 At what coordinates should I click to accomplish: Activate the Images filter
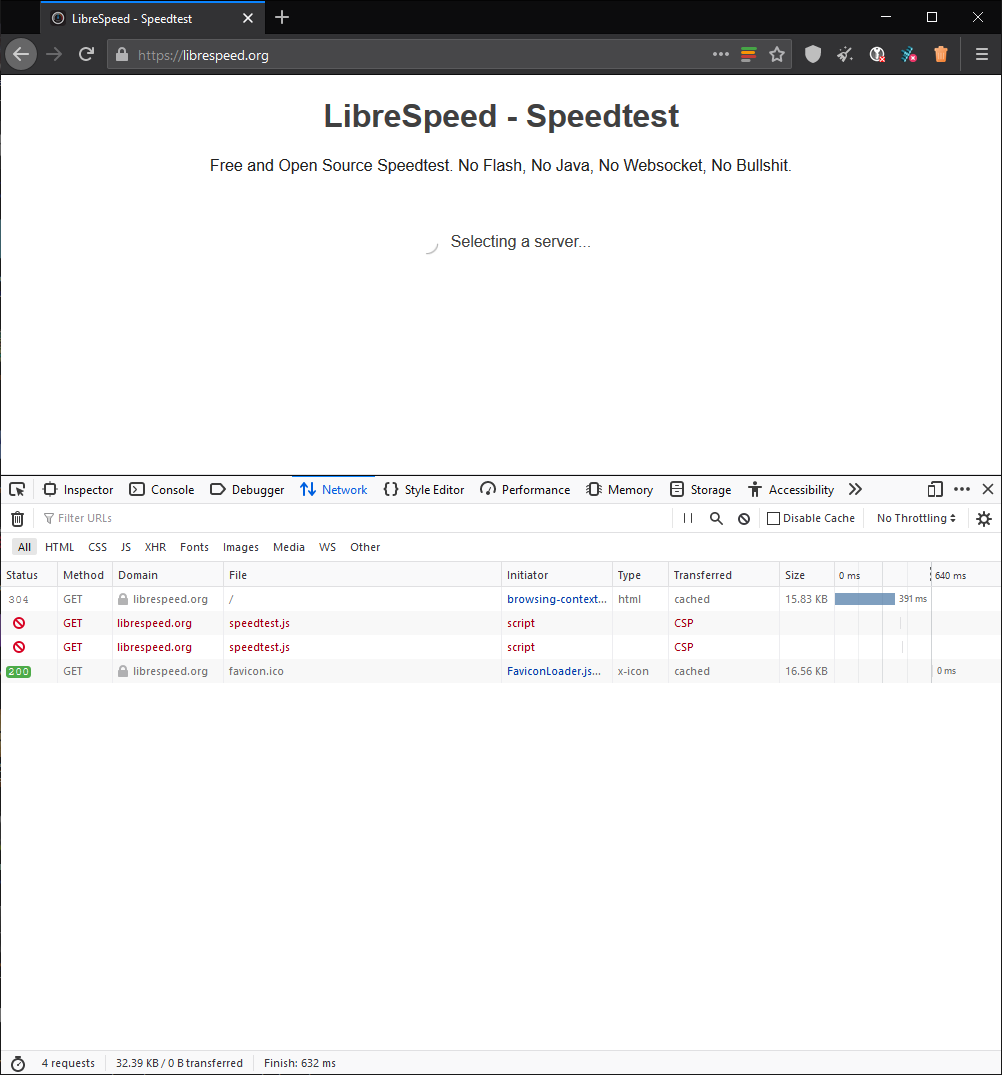coord(240,547)
